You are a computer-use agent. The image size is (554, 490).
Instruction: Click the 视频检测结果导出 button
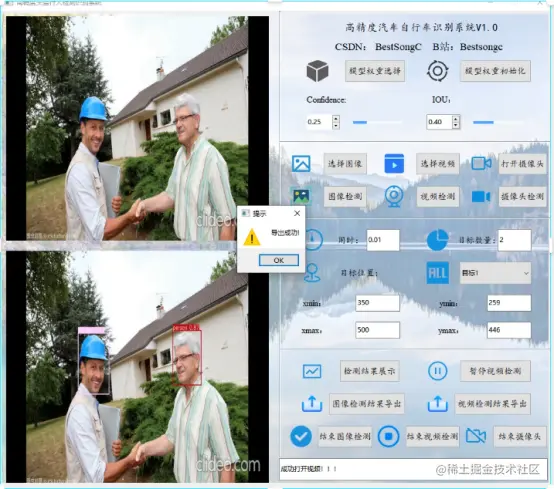pos(493,403)
